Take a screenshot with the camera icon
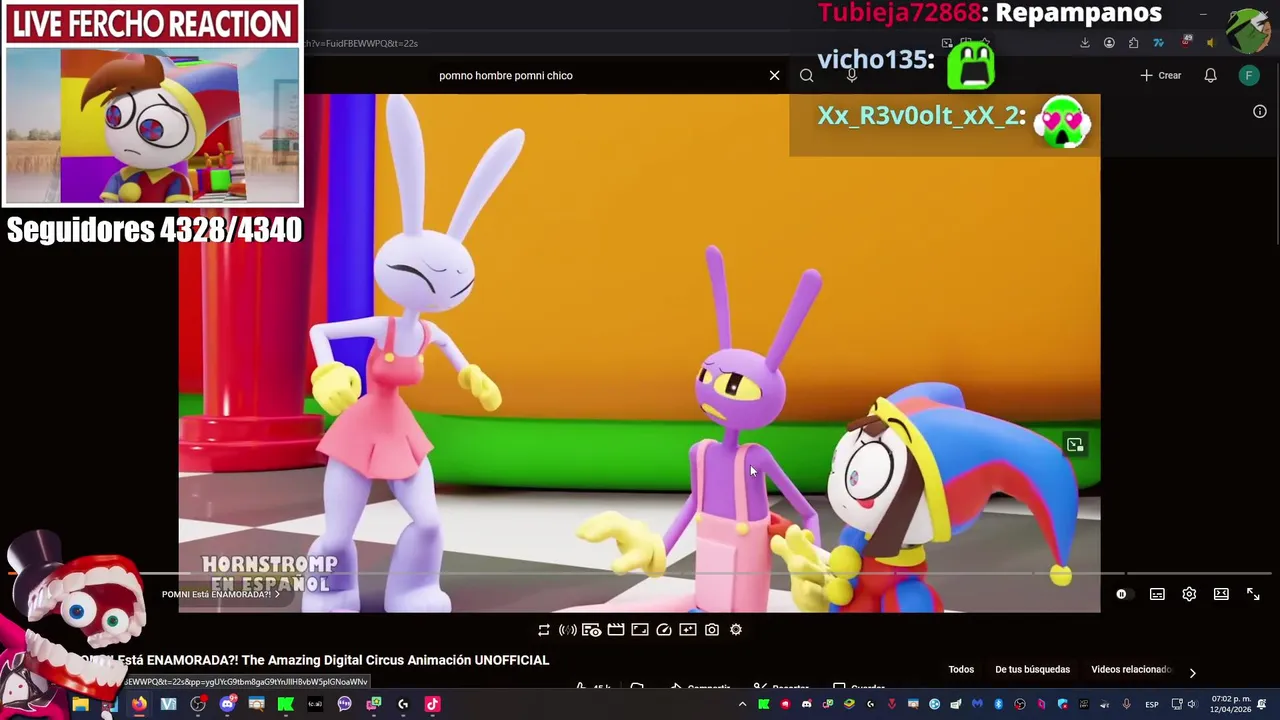The height and width of the screenshot is (720, 1280). (x=712, y=630)
